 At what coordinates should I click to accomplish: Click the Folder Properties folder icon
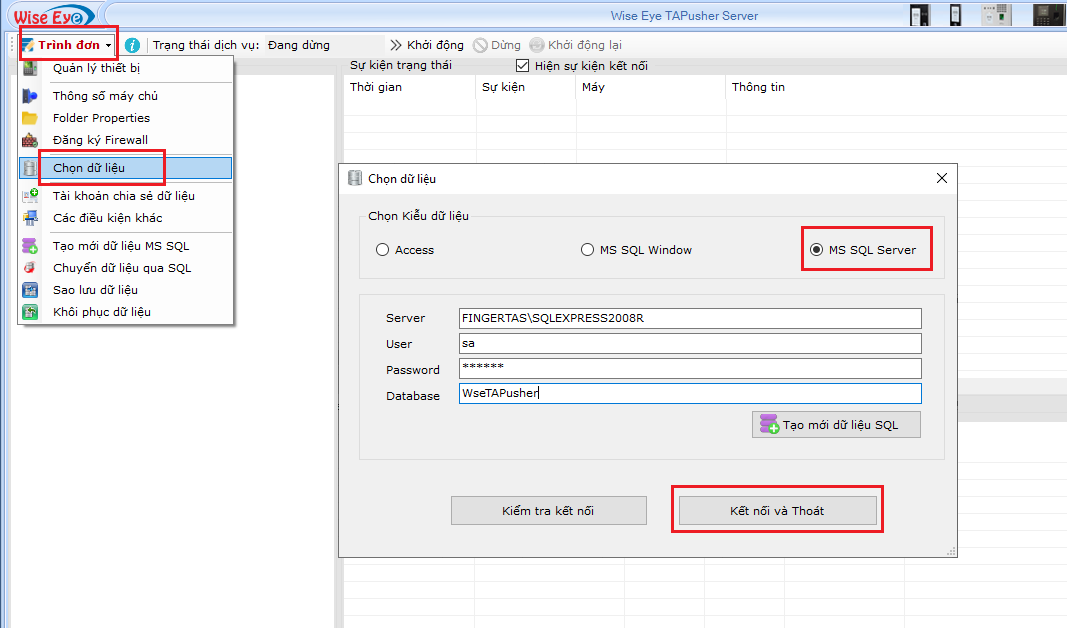[31, 118]
